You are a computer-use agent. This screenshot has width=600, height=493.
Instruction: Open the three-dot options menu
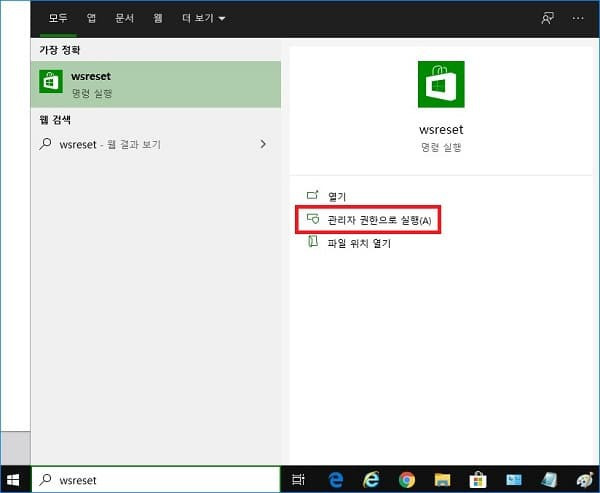[x=578, y=18]
